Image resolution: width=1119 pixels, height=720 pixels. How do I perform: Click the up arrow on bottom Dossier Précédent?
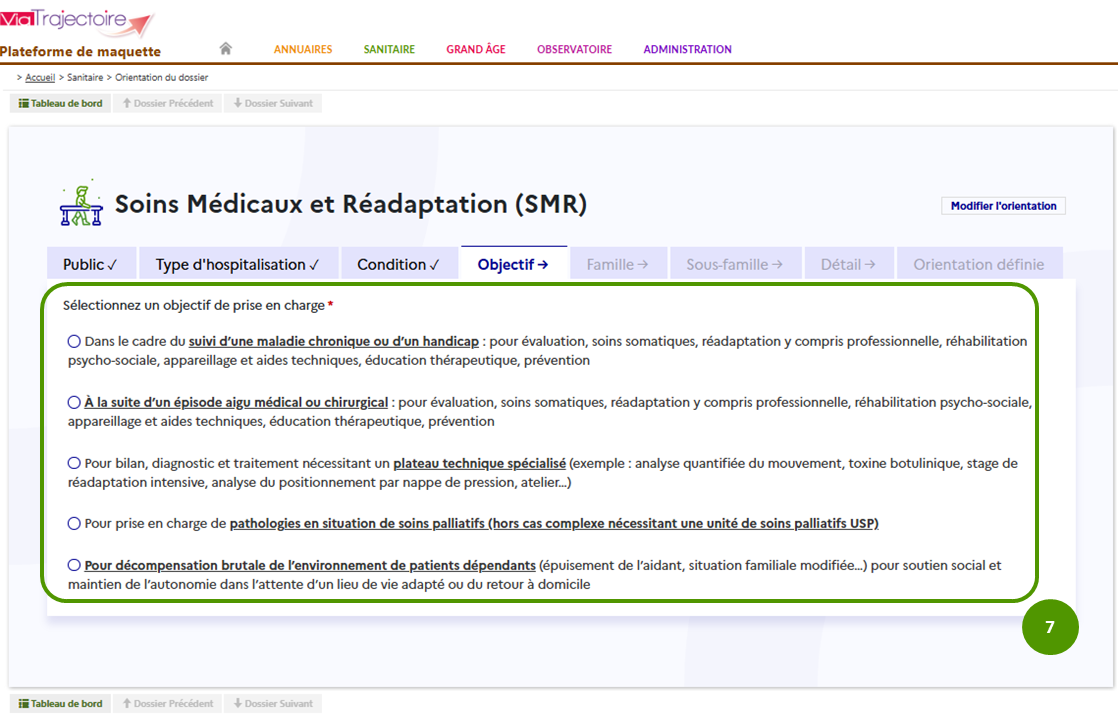pos(127,704)
